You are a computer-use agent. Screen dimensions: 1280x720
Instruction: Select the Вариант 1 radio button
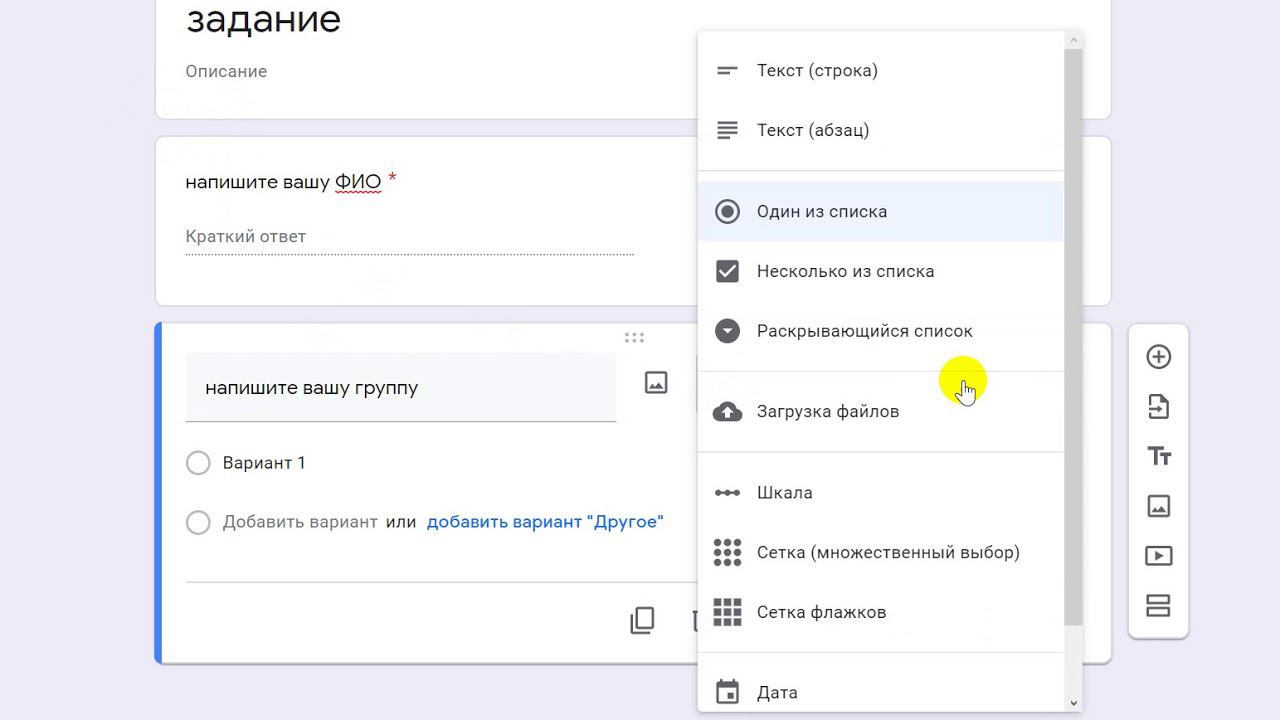(x=198, y=463)
